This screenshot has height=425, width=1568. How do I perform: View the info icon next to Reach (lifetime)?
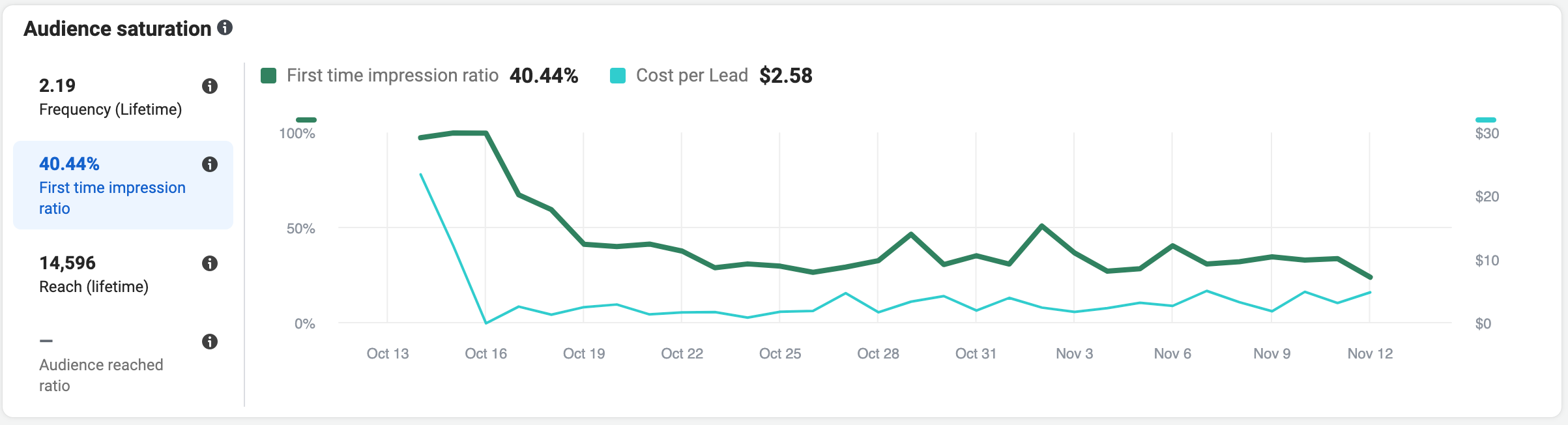click(x=209, y=263)
